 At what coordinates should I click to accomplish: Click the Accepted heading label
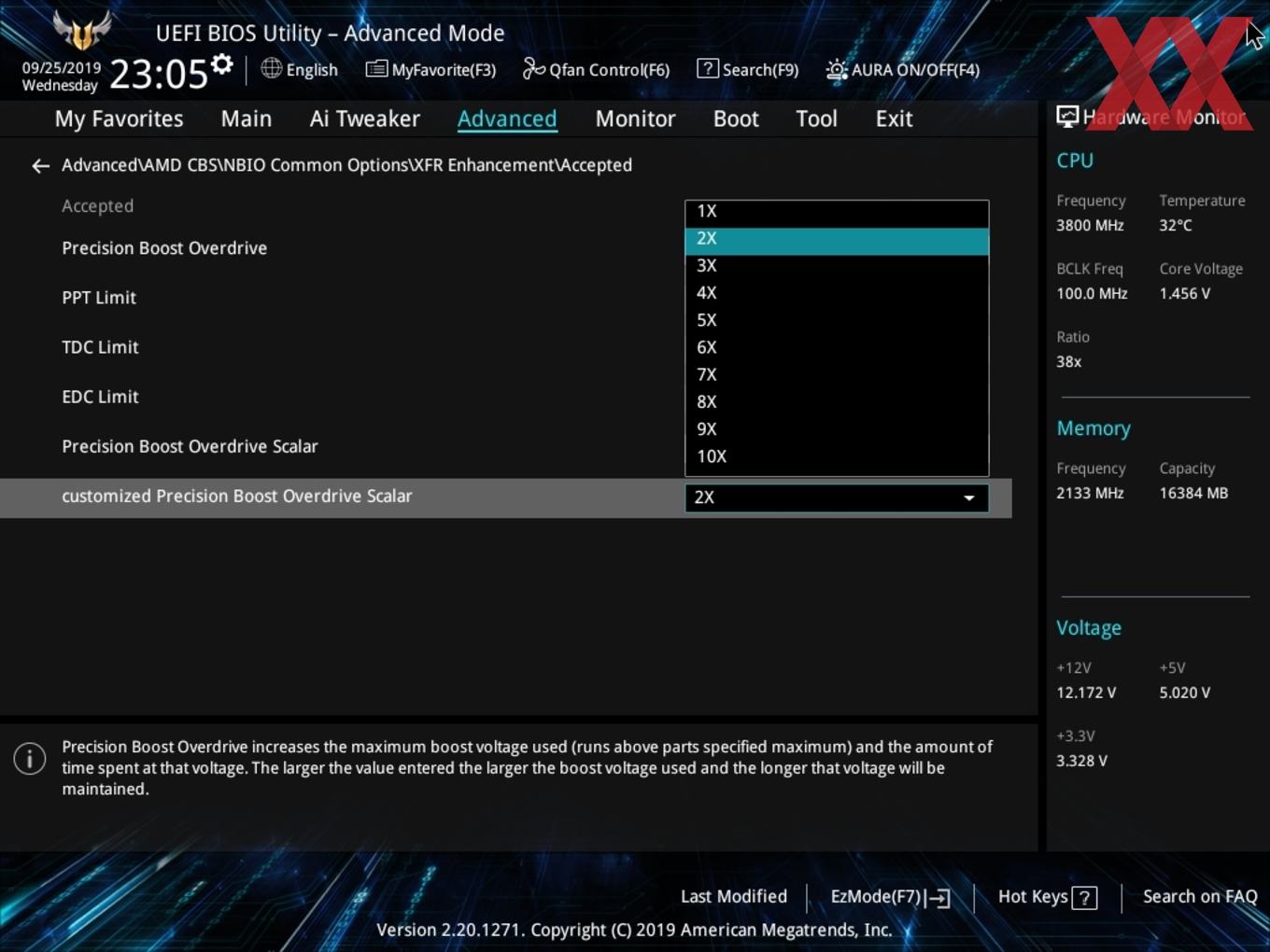click(x=97, y=206)
